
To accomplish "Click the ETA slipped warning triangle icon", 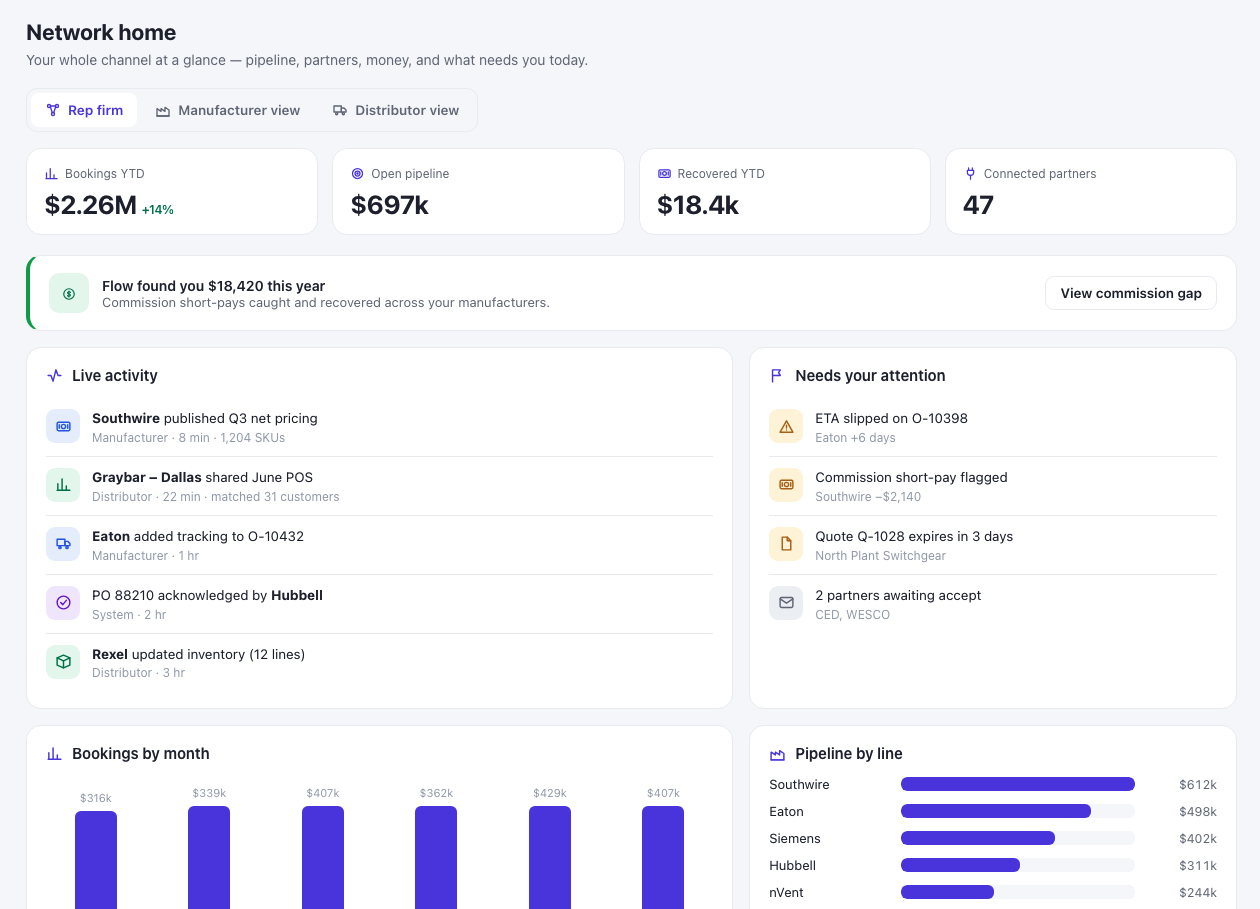I will click(786, 426).
